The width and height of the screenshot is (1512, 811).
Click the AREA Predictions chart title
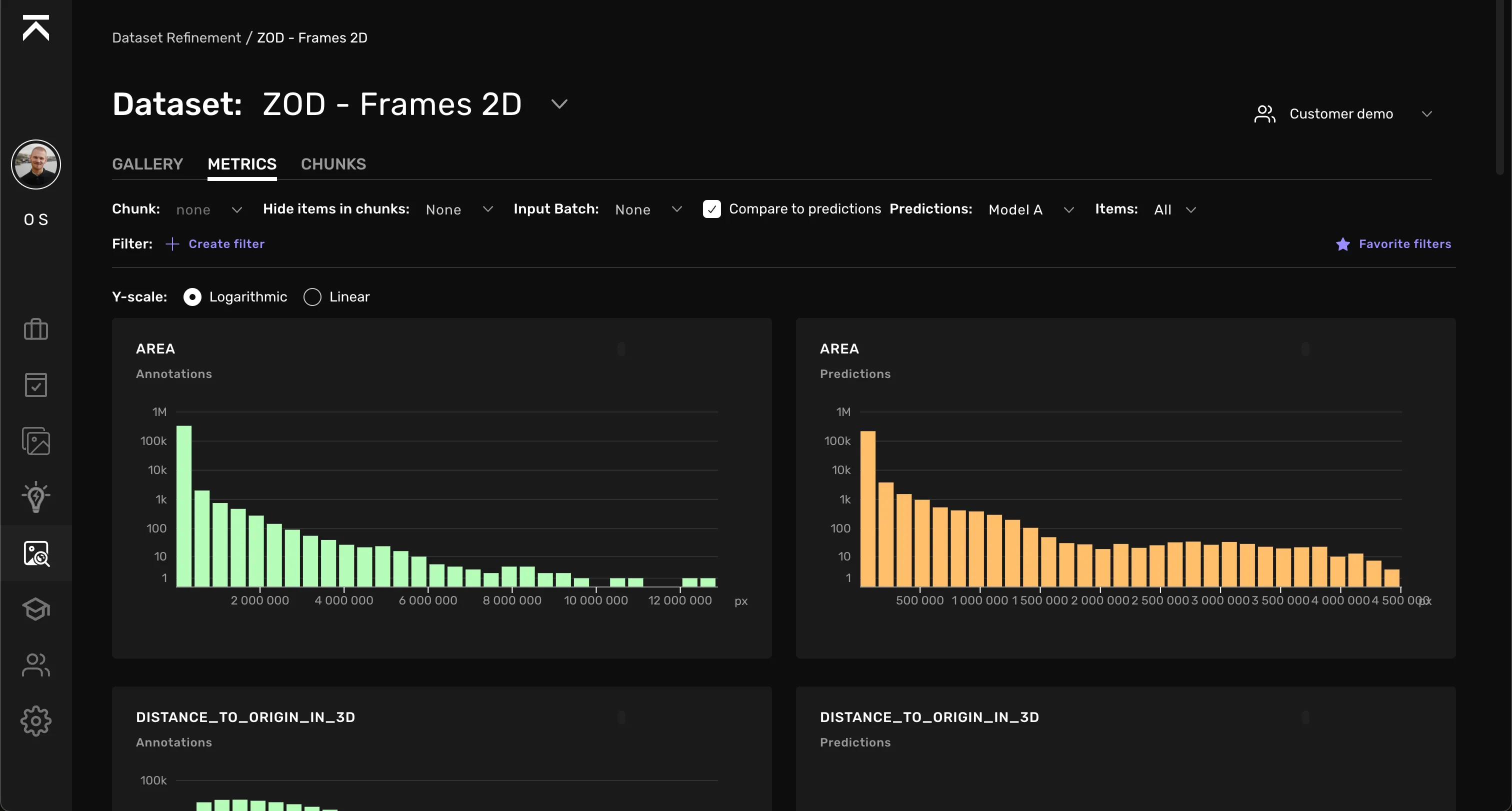coord(839,349)
